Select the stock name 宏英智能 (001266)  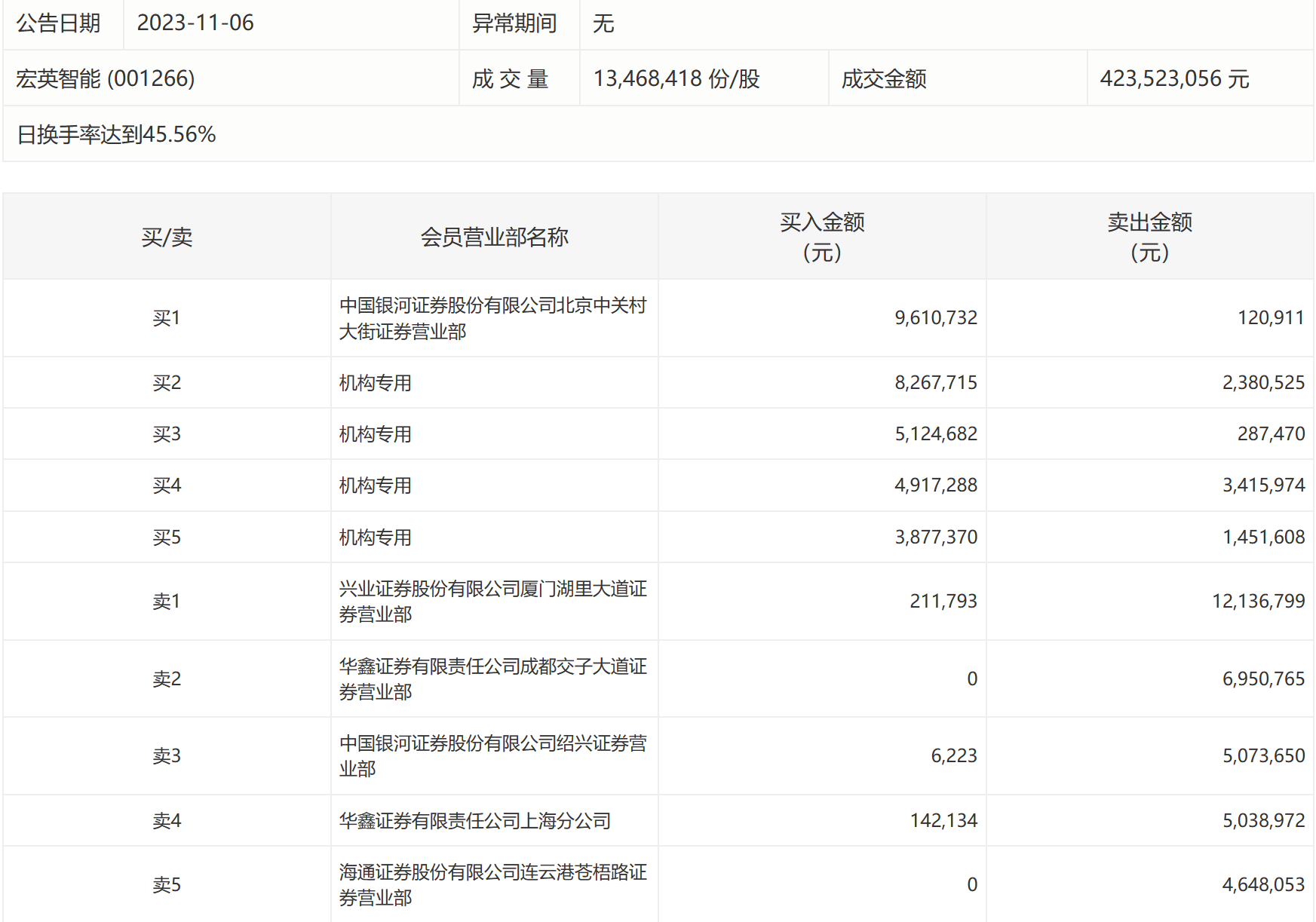[x=106, y=78]
